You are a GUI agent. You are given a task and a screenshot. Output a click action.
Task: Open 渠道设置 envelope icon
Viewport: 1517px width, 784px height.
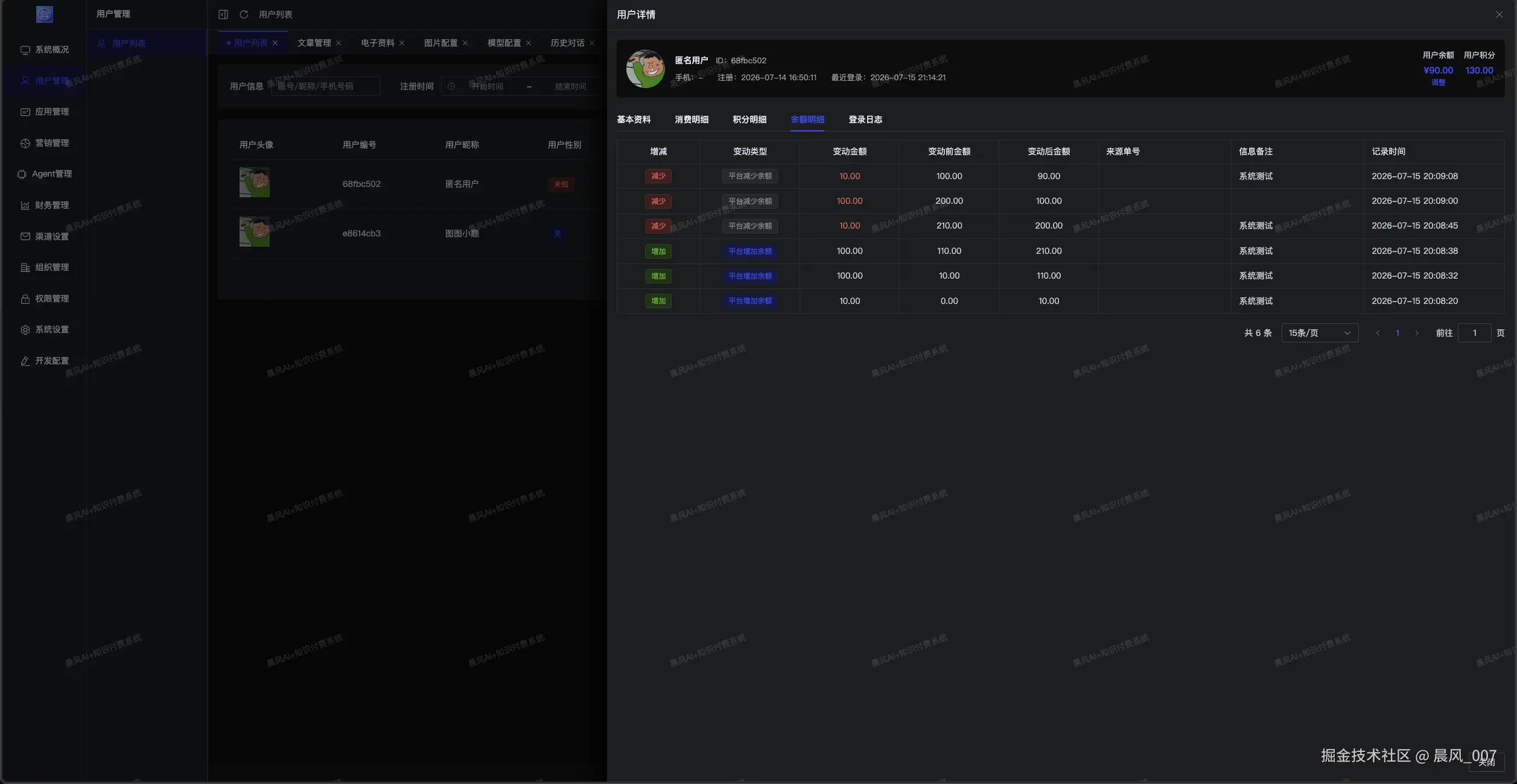click(x=25, y=236)
